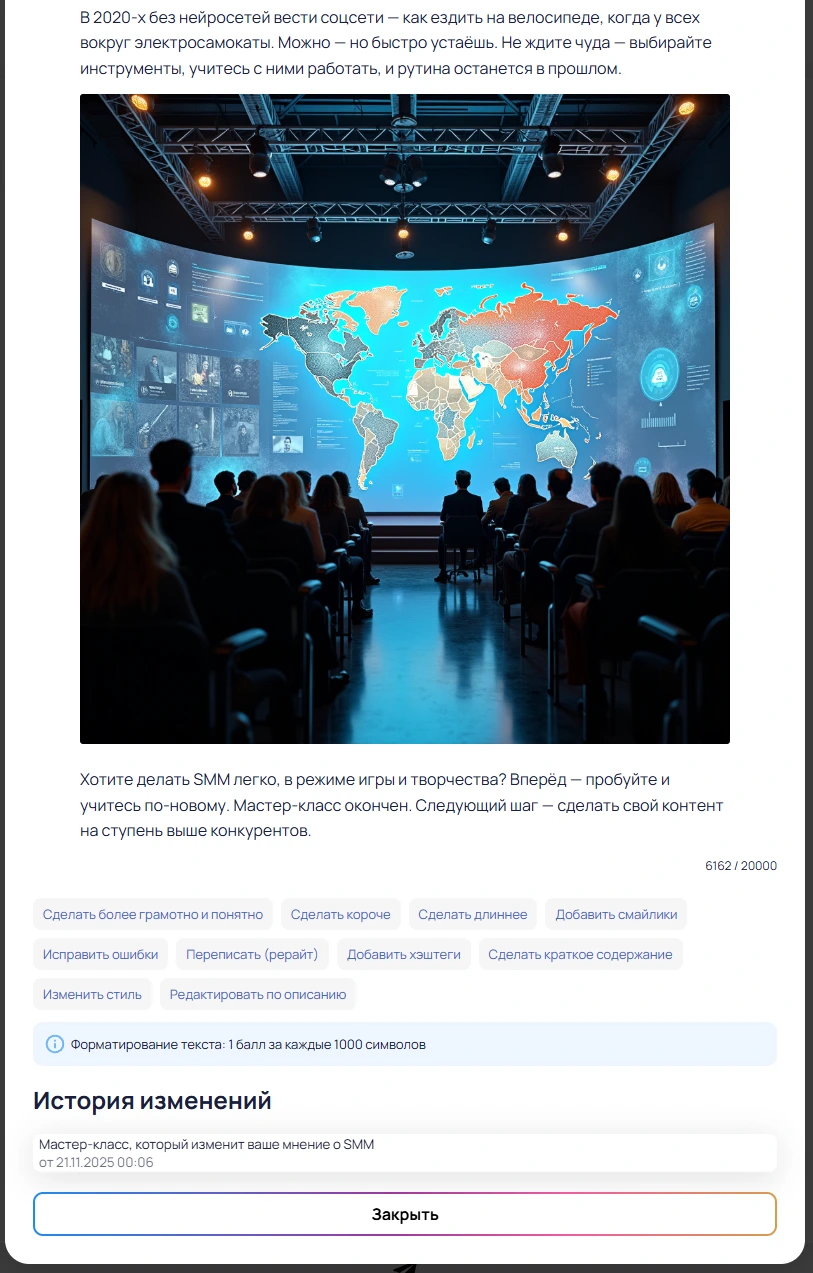Click 'Исправить ошибки' to fix errors

click(100, 954)
